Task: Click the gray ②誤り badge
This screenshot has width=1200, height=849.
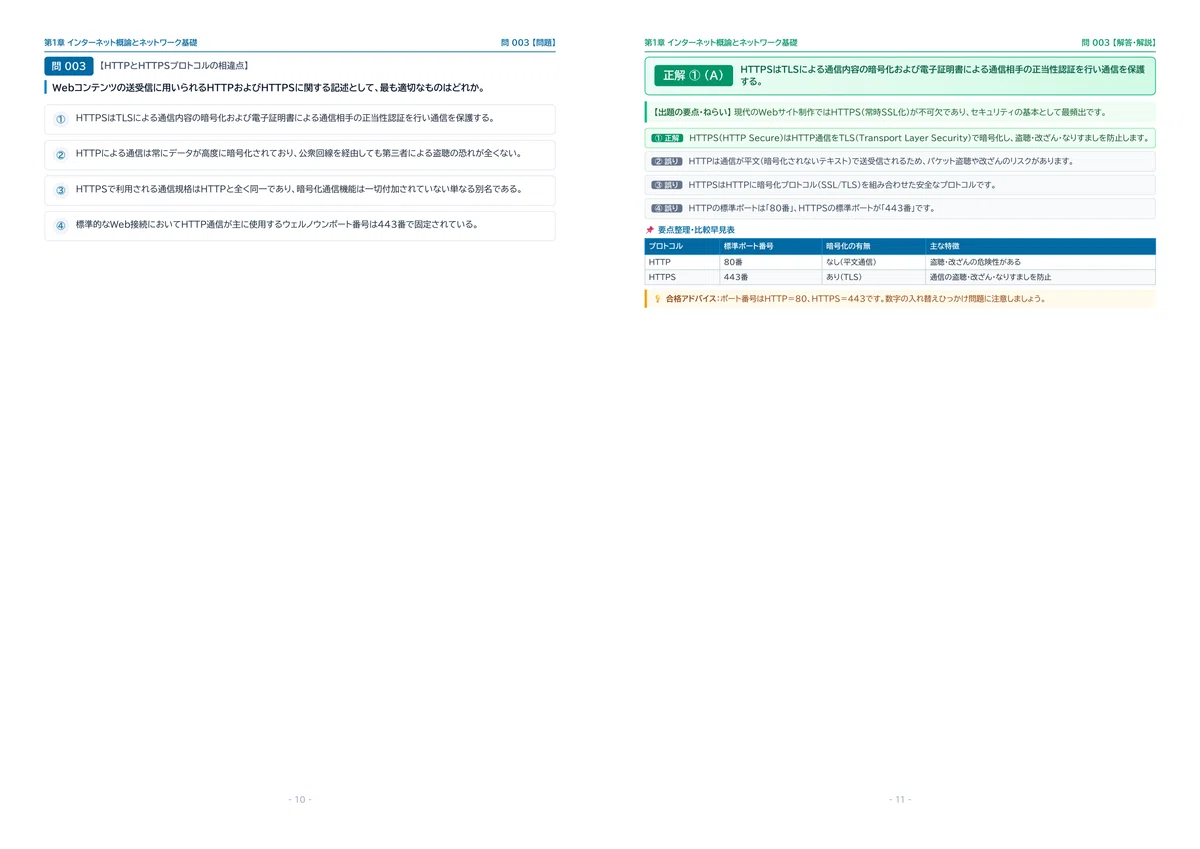Action: click(x=665, y=161)
